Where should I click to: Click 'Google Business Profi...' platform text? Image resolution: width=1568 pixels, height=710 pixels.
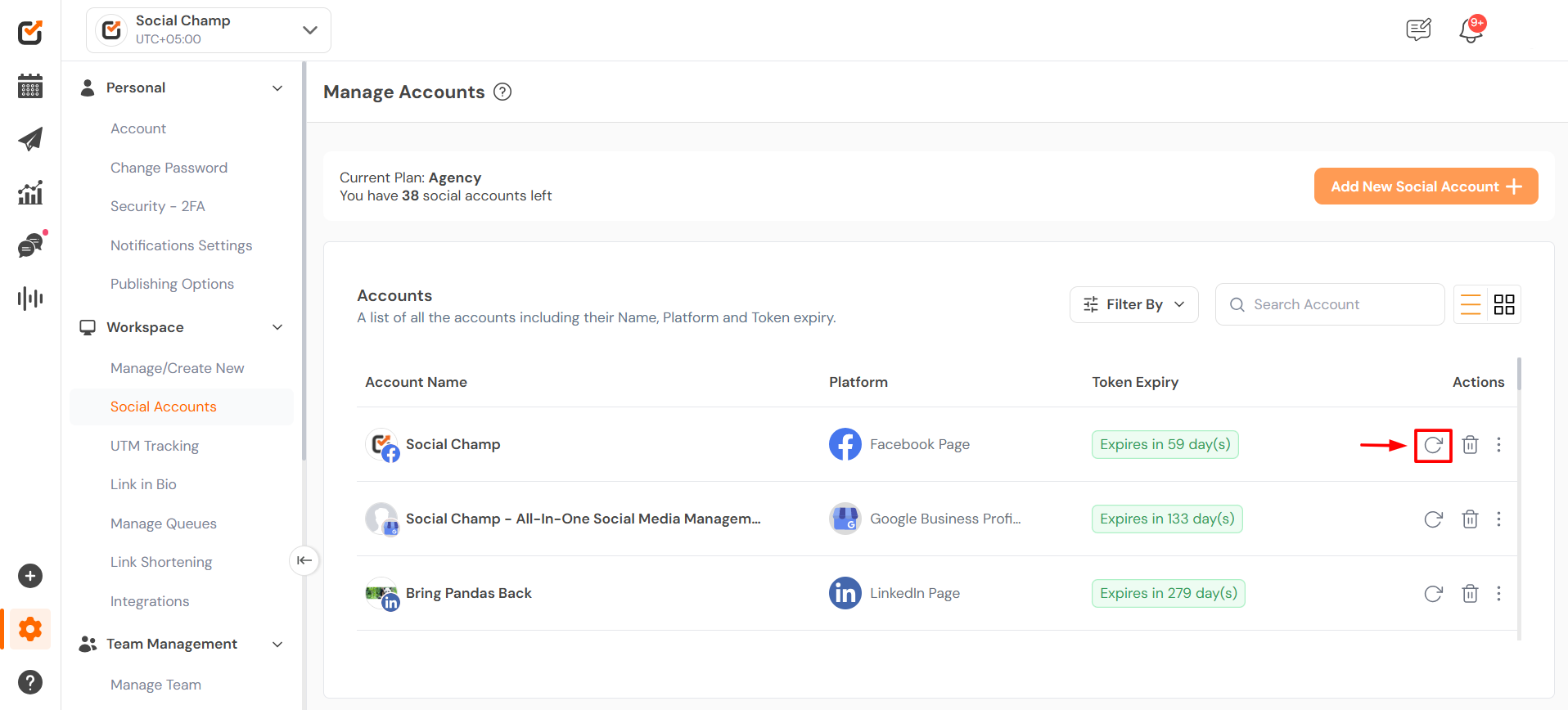[945, 519]
